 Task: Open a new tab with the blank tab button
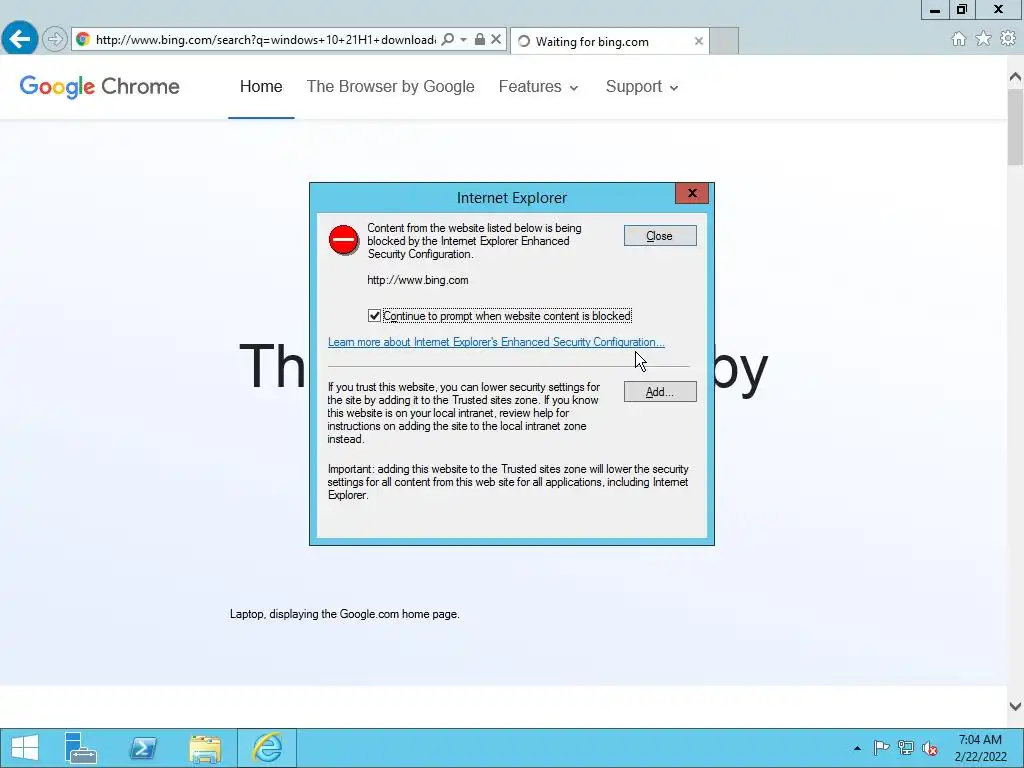click(x=724, y=41)
